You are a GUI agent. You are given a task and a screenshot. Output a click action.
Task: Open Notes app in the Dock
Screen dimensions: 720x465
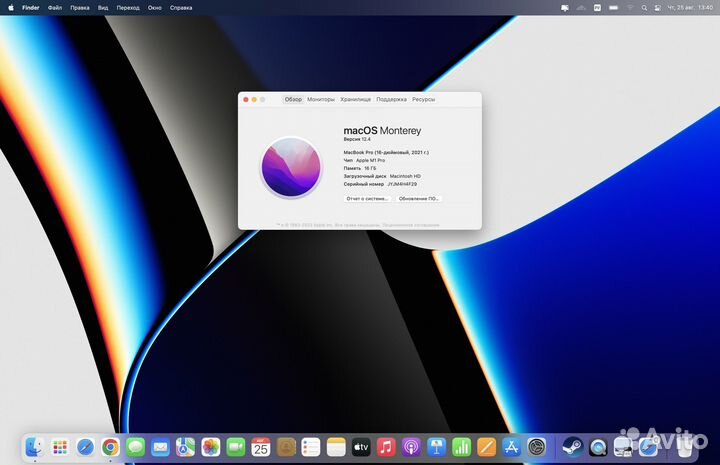336,447
